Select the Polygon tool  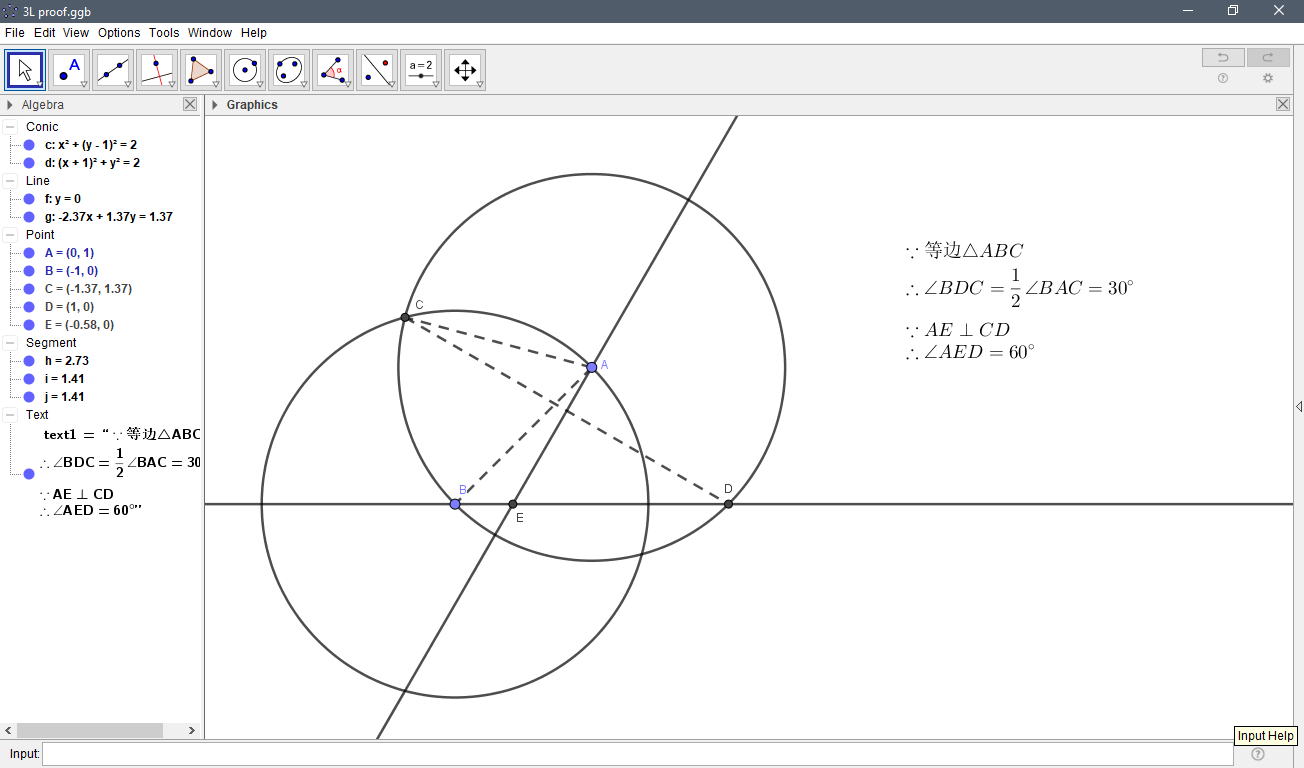click(200, 69)
